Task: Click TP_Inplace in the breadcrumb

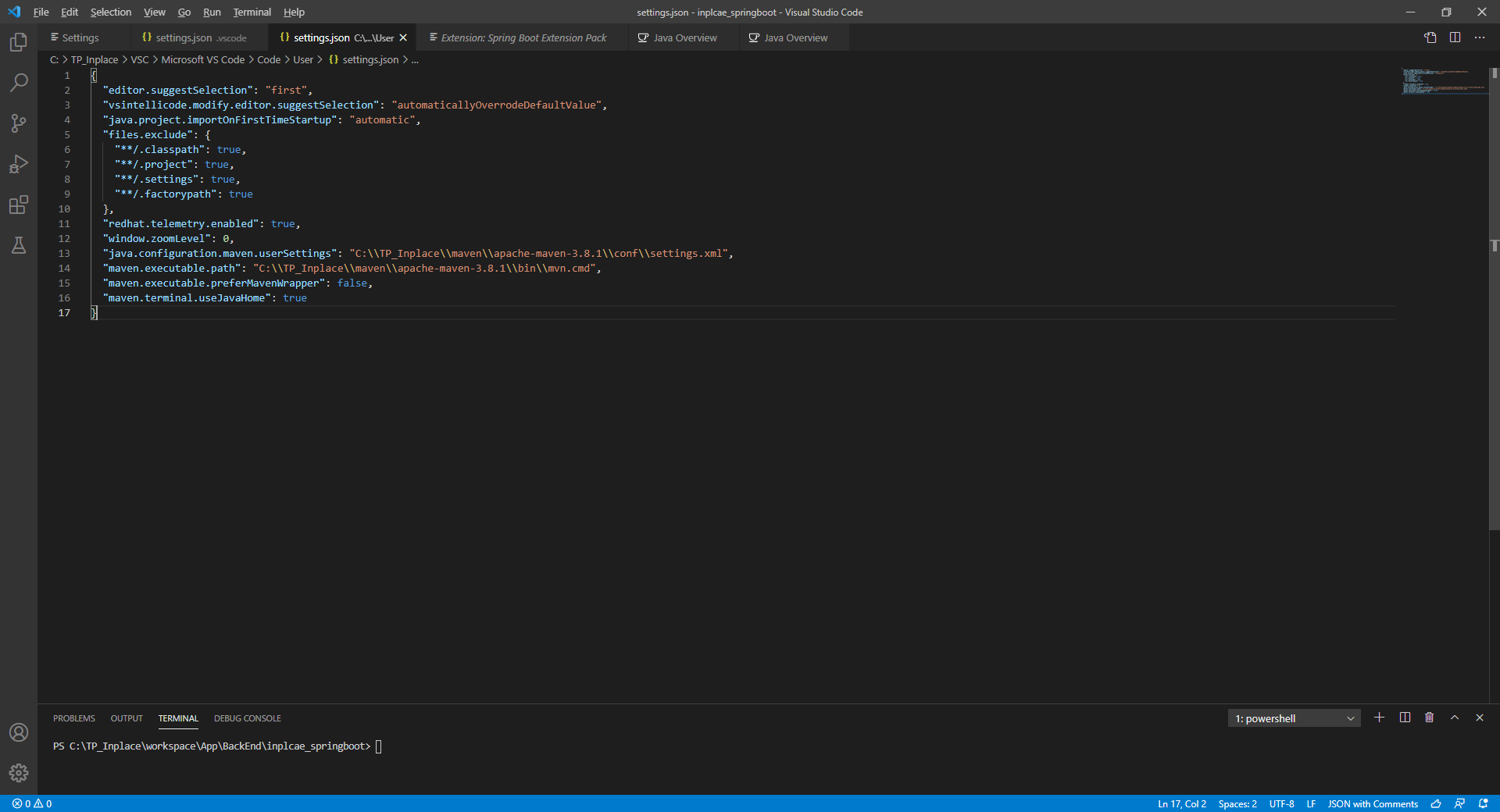Action: (x=95, y=60)
